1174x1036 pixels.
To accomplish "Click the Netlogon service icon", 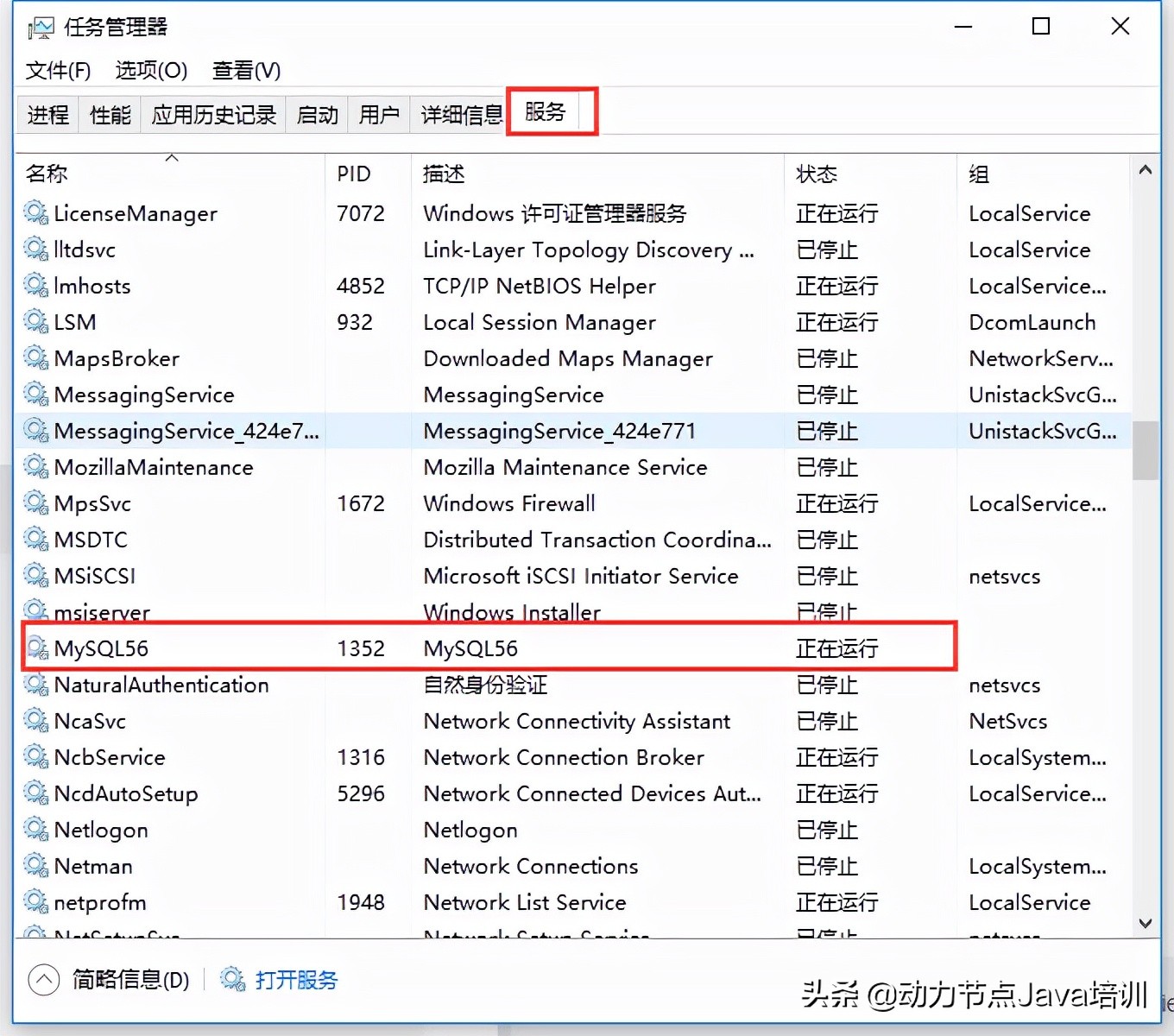I will [x=35, y=830].
